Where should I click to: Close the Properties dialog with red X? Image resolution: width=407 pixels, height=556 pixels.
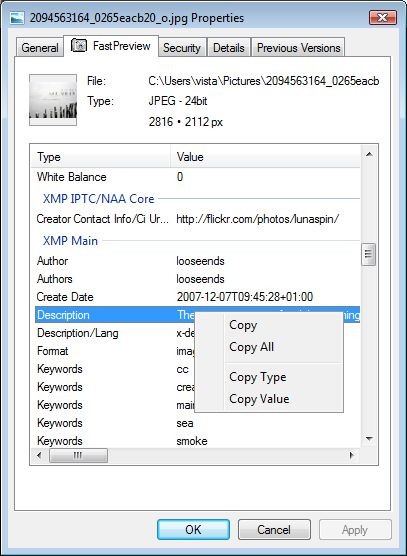tap(383, 18)
